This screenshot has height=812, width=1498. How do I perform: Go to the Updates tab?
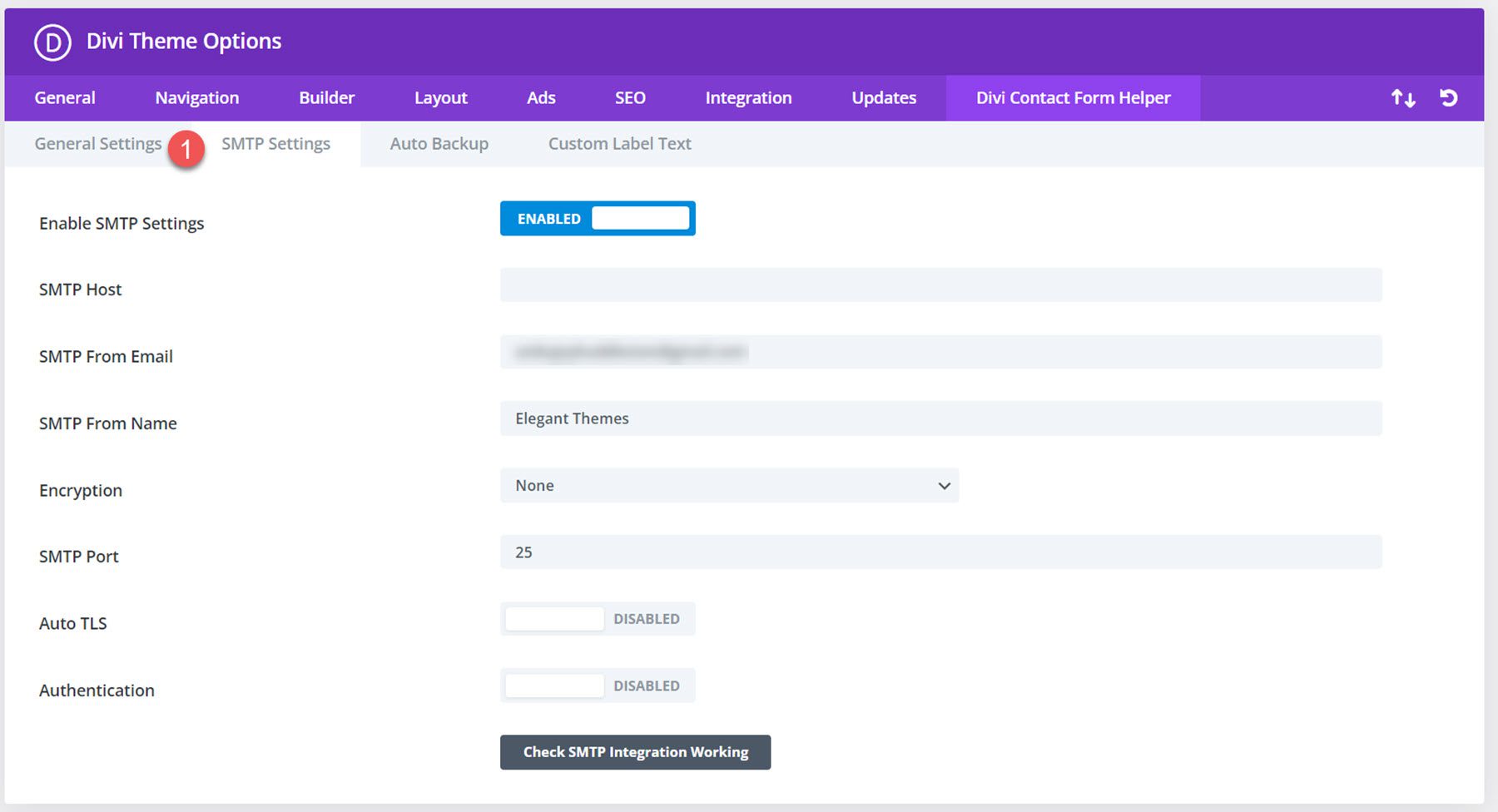coord(883,97)
